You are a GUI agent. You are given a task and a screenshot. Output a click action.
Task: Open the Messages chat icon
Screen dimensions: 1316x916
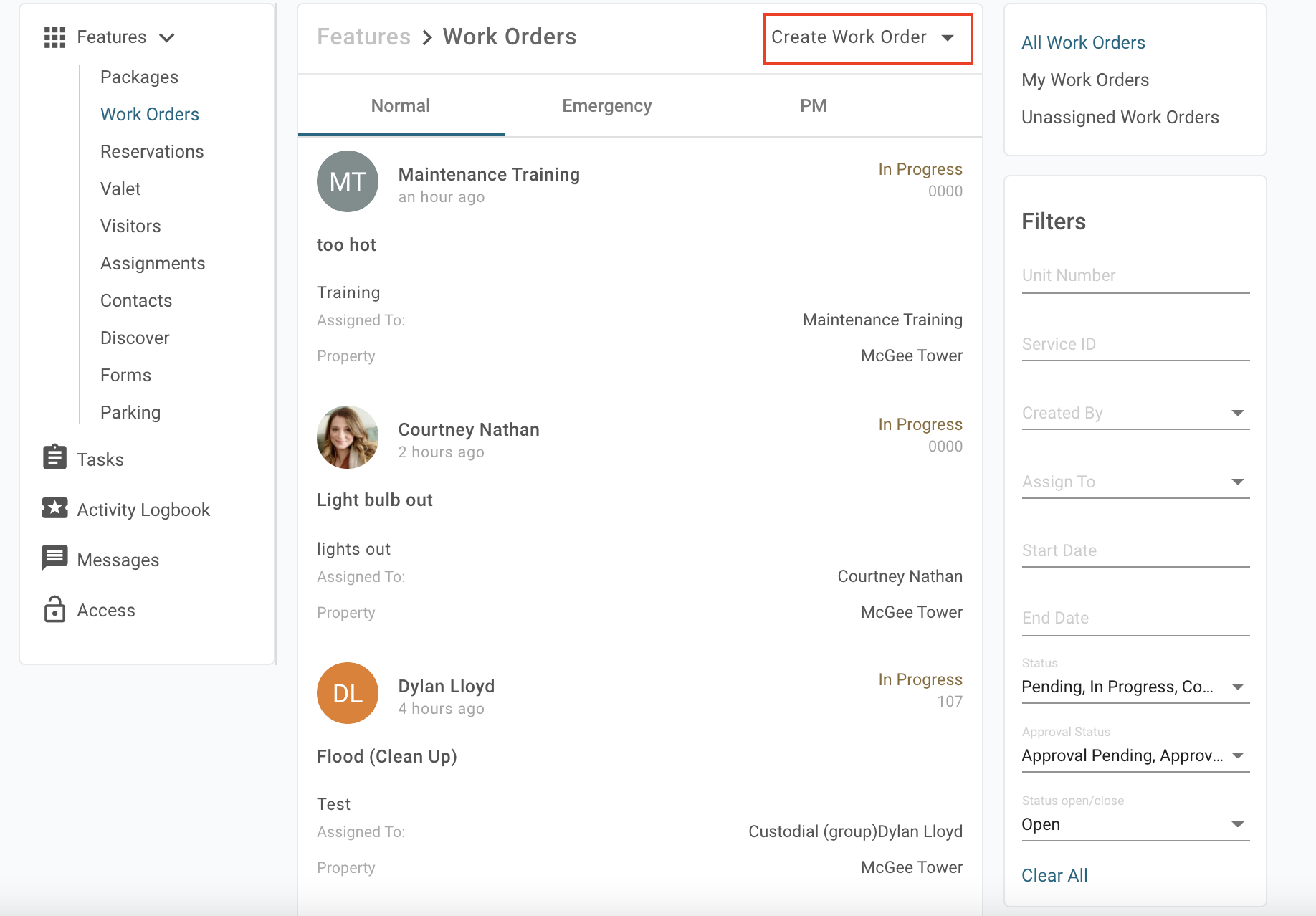(54, 558)
